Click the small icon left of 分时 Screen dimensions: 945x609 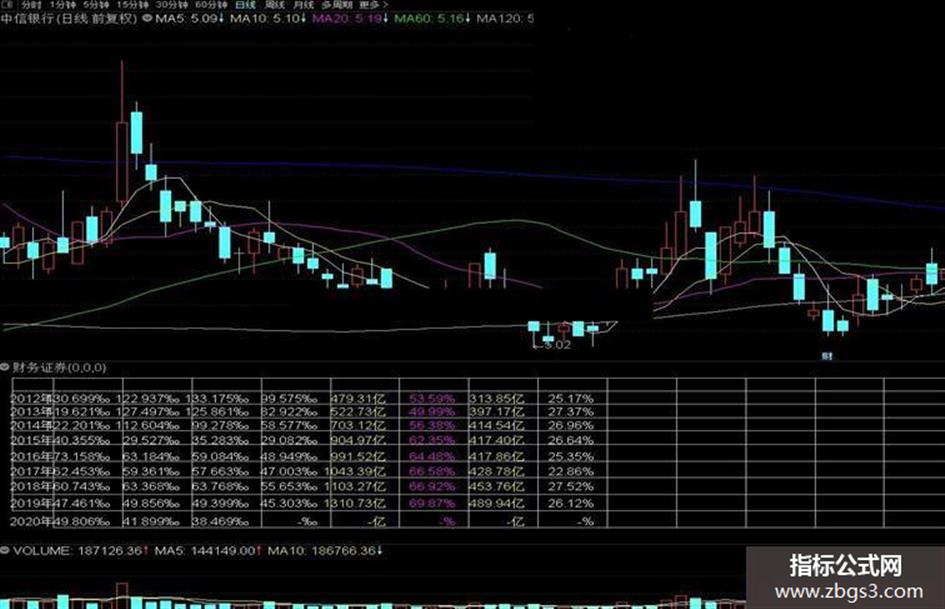pos(8,5)
